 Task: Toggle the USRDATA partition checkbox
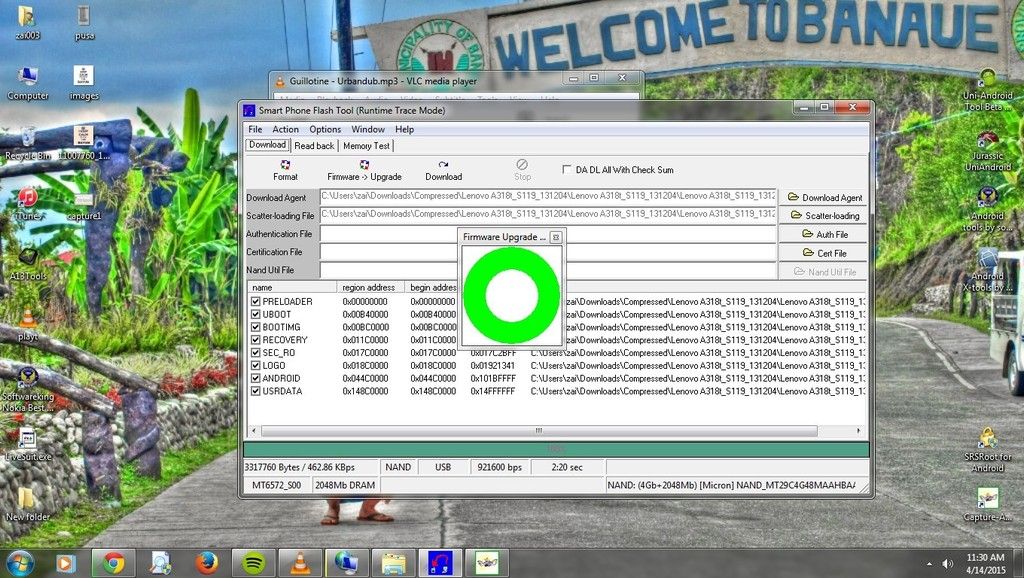tap(256, 391)
